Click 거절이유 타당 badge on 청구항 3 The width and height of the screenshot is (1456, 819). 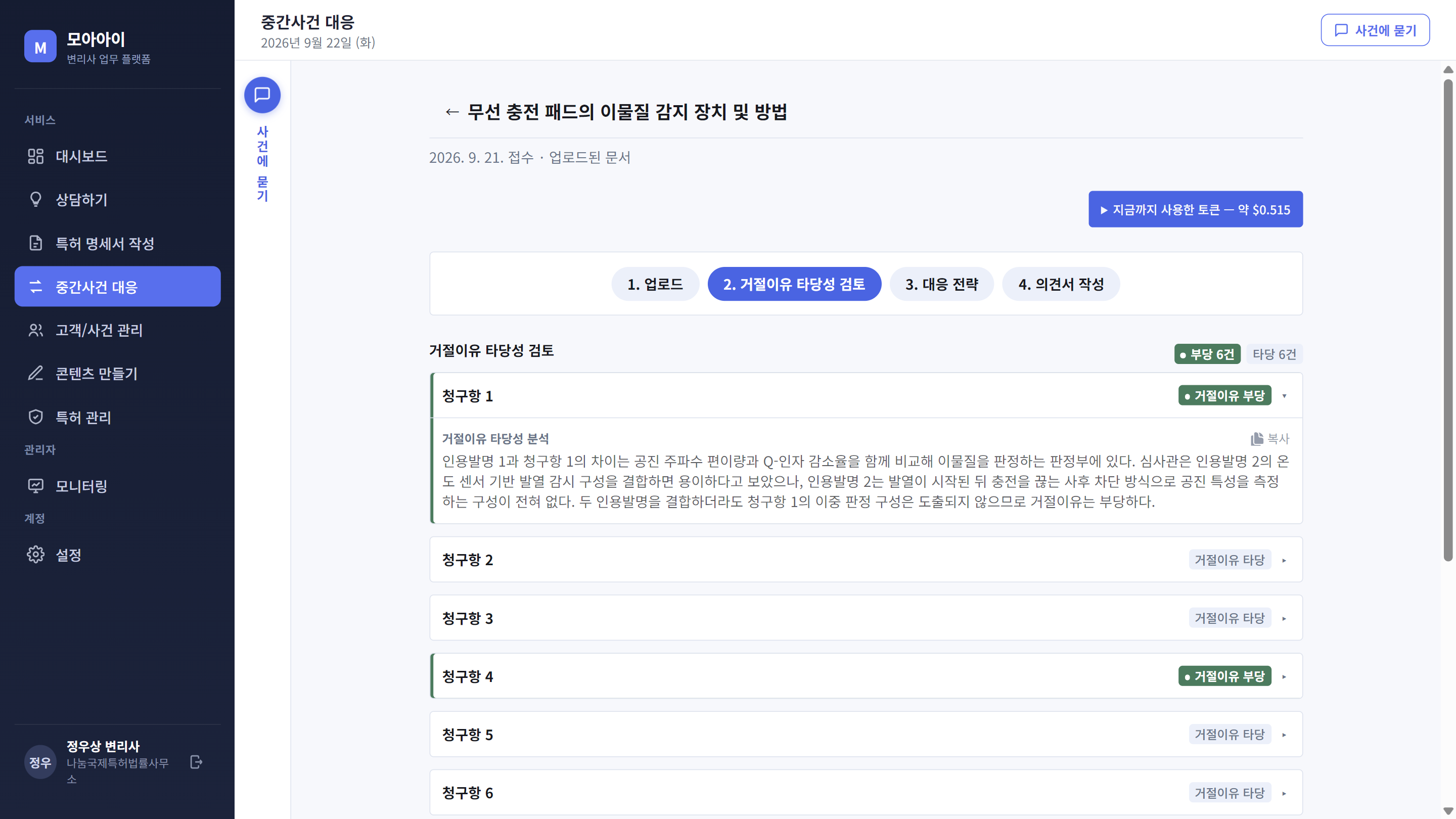pyautogui.click(x=1230, y=618)
